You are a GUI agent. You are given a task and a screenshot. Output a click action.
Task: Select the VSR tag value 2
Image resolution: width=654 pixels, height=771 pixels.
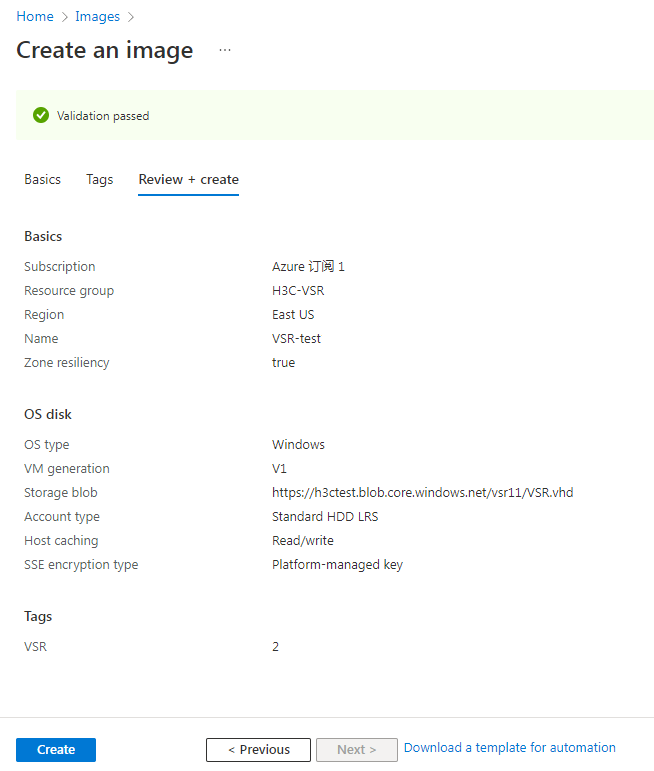coord(275,647)
